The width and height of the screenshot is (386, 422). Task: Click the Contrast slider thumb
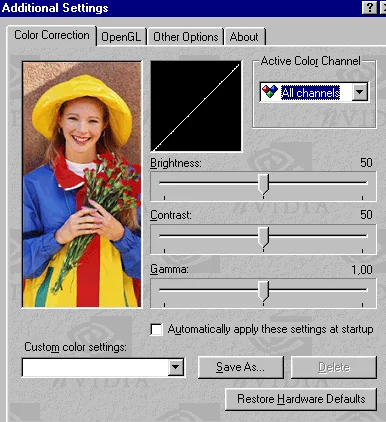point(263,237)
